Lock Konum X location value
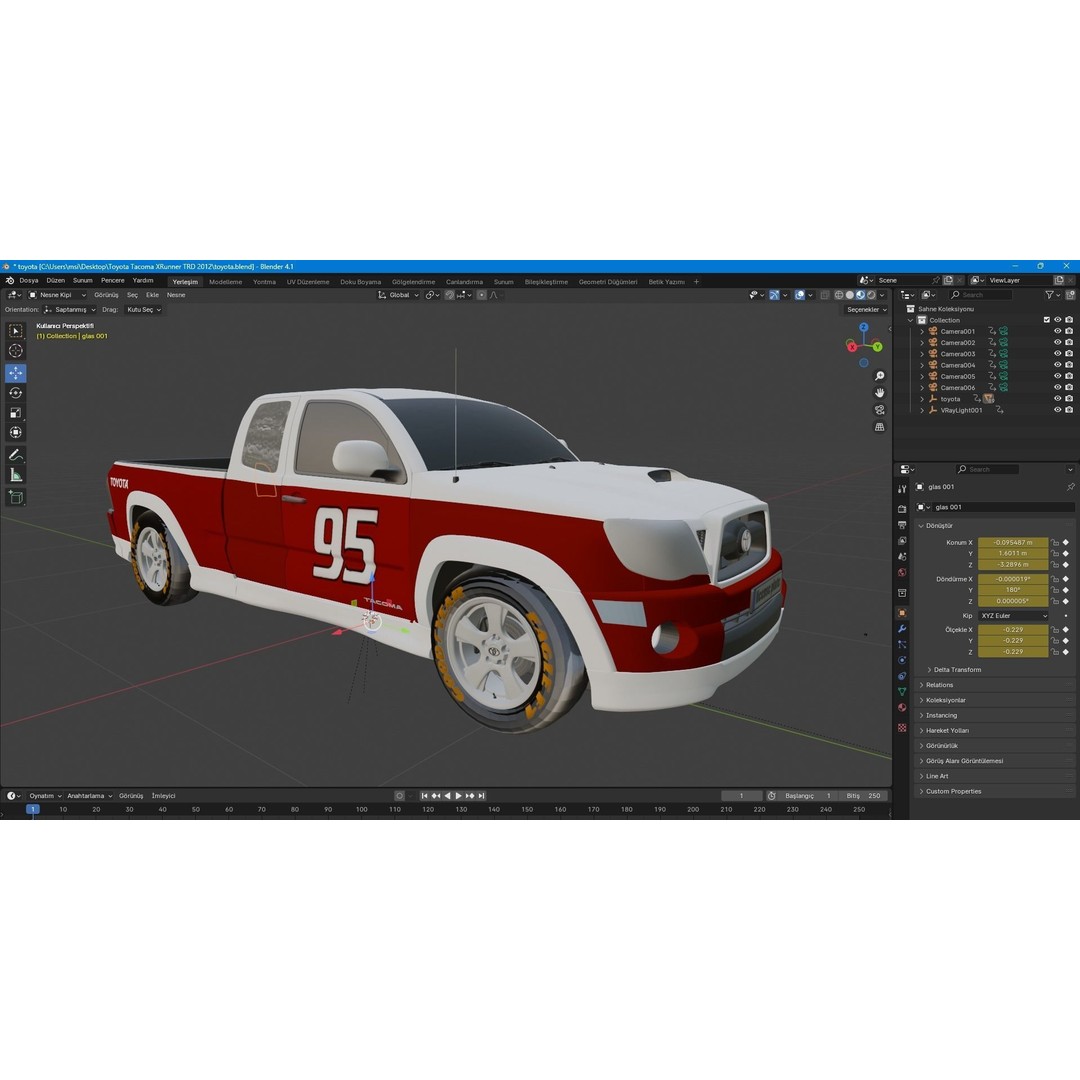 click(x=1055, y=543)
